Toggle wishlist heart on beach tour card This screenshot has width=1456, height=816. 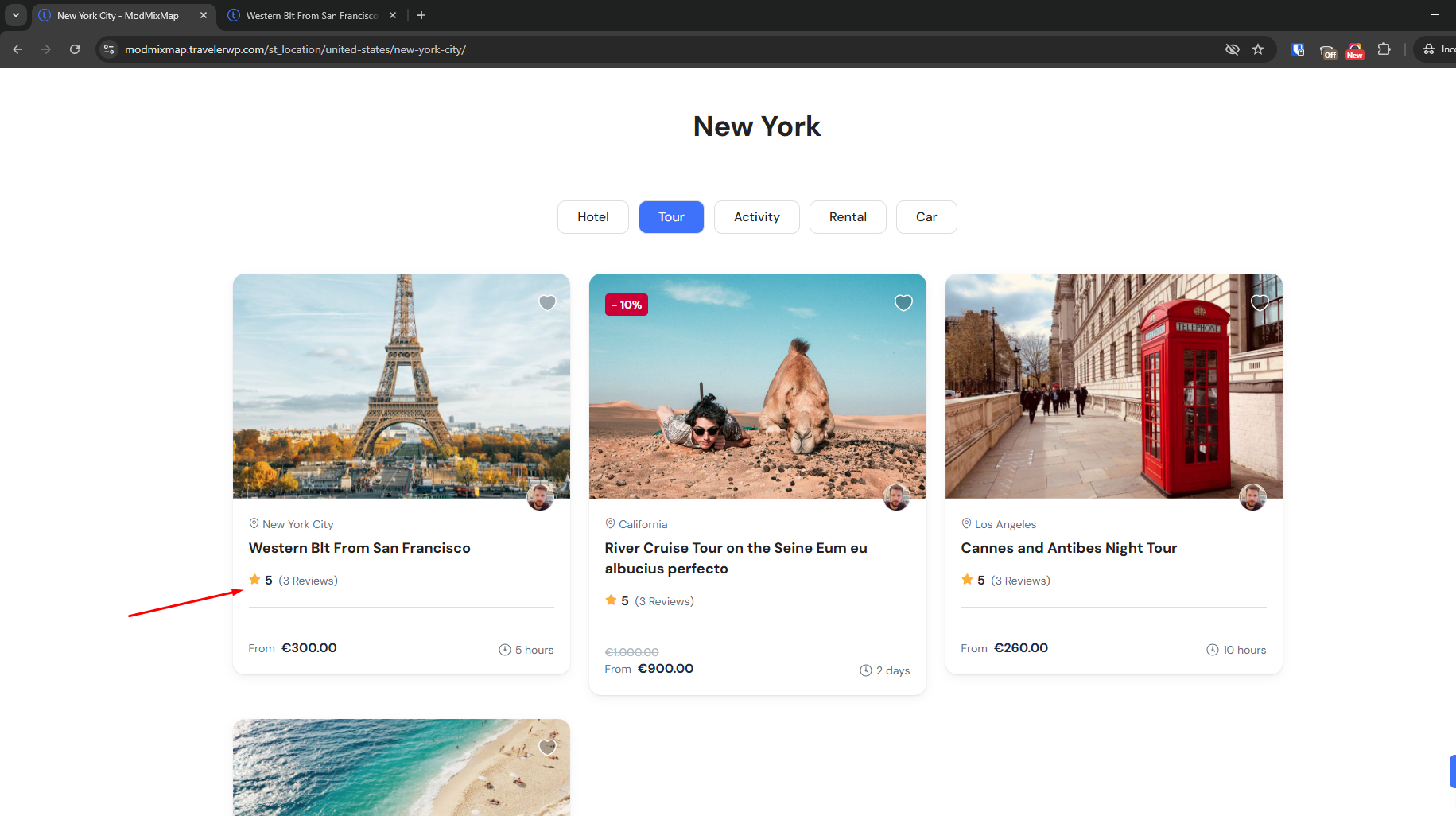(x=547, y=748)
